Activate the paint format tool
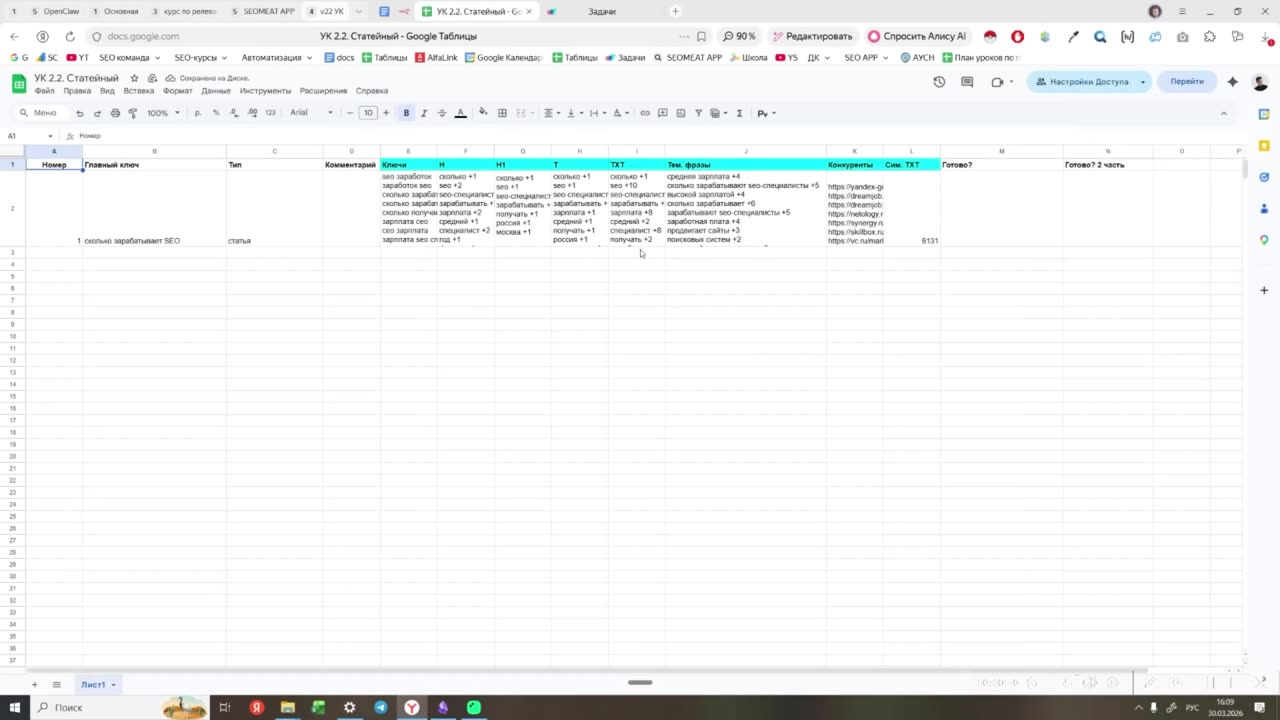Screen dimensions: 1280x720 coord(132,113)
